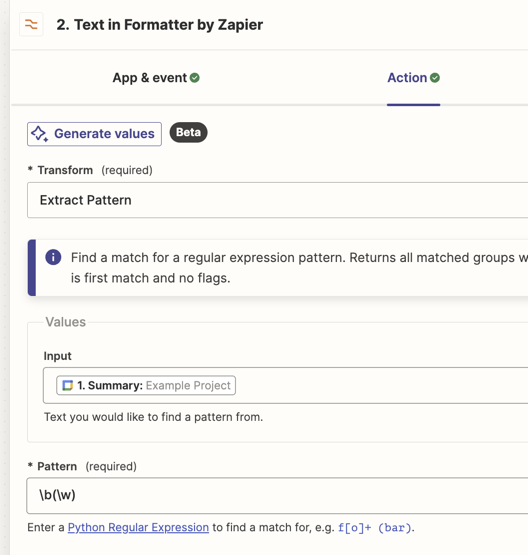Click the step title Text in Formatter by Zapier
The width and height of the screenshot is (528, 555).
[160, 25]
